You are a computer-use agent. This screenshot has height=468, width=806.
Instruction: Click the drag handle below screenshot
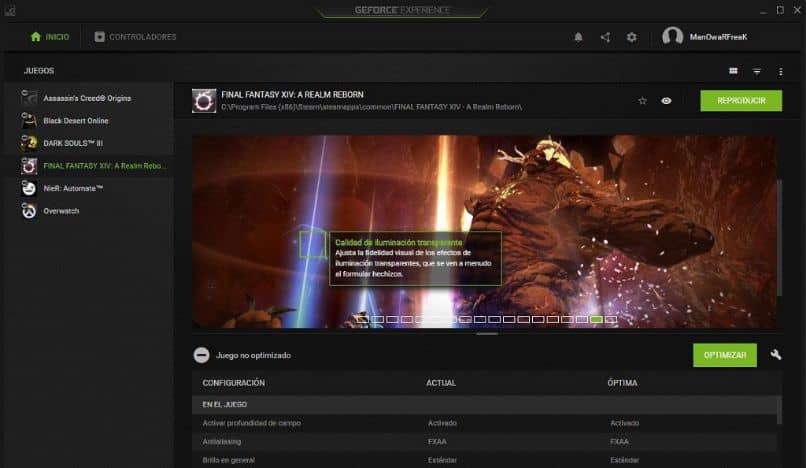(487, 334)
